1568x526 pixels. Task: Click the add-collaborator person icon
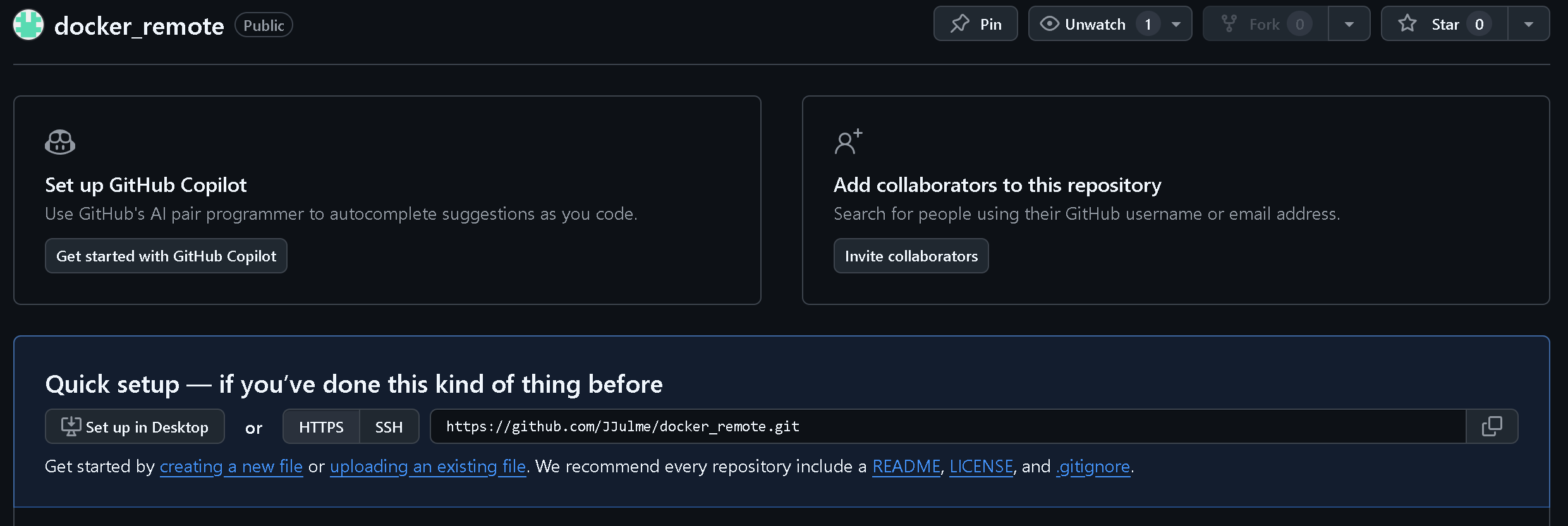click(848, 141)
